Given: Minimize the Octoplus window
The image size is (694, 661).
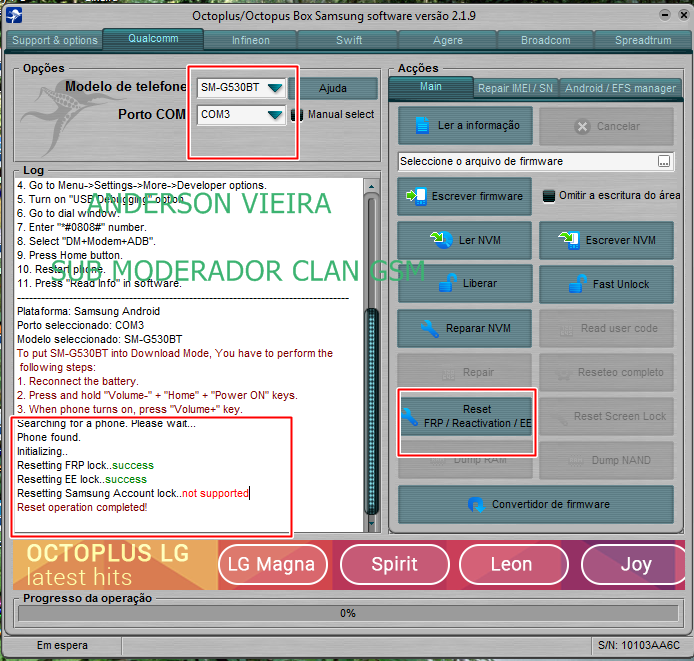Looking at the screenshot, I should coord(664,15).
